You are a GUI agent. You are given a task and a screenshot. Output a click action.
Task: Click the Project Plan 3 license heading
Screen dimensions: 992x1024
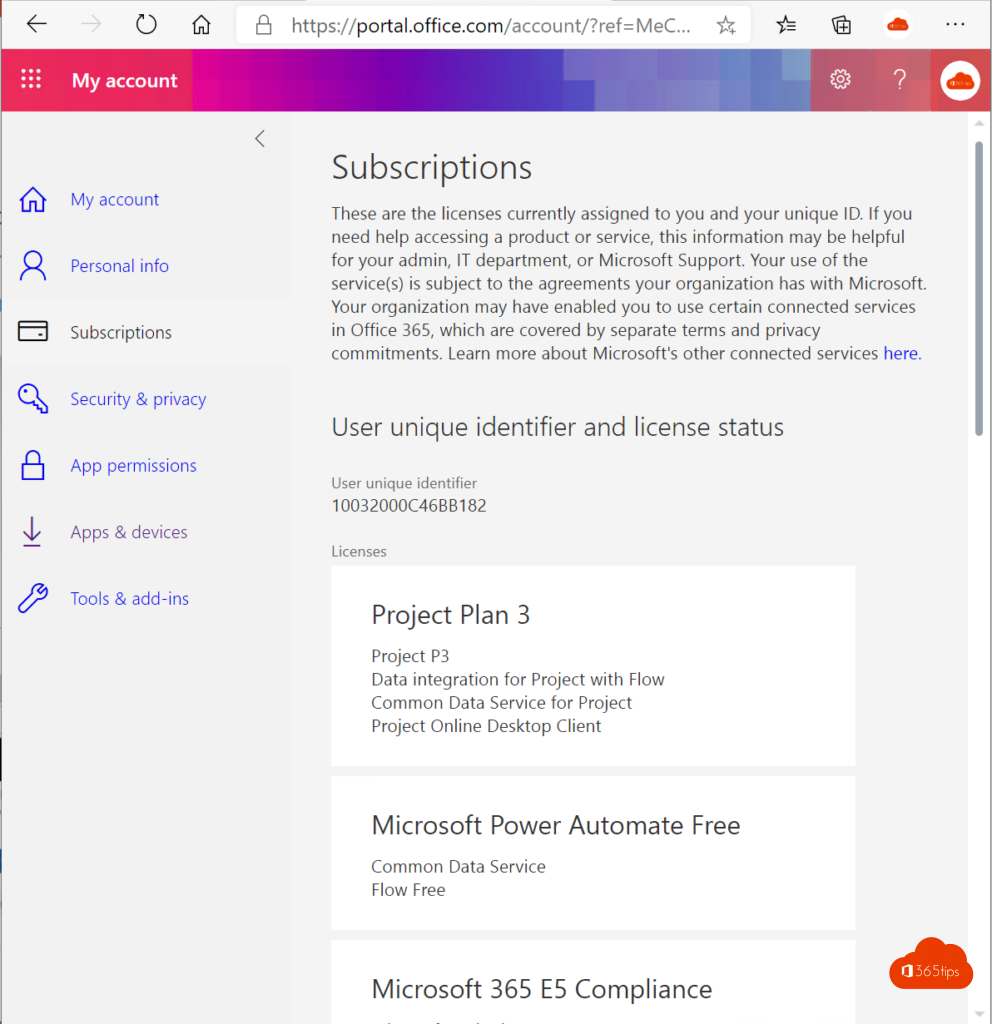(x=451, y=615)
